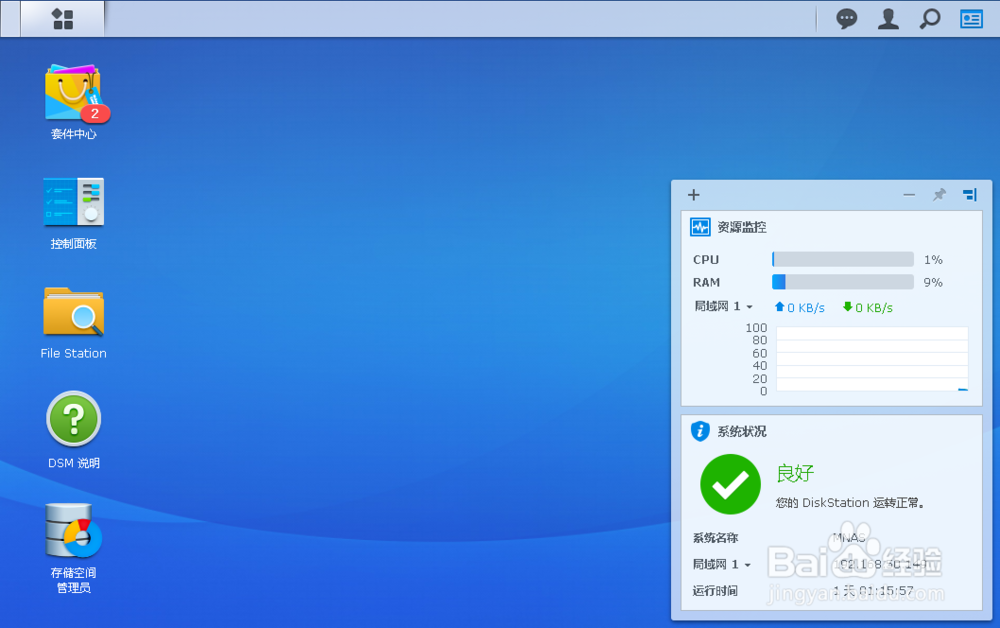Open 存储空间管理员 Storage Manager icon
The width and height of the screenshot is (1000, 628).
[73, 530]
